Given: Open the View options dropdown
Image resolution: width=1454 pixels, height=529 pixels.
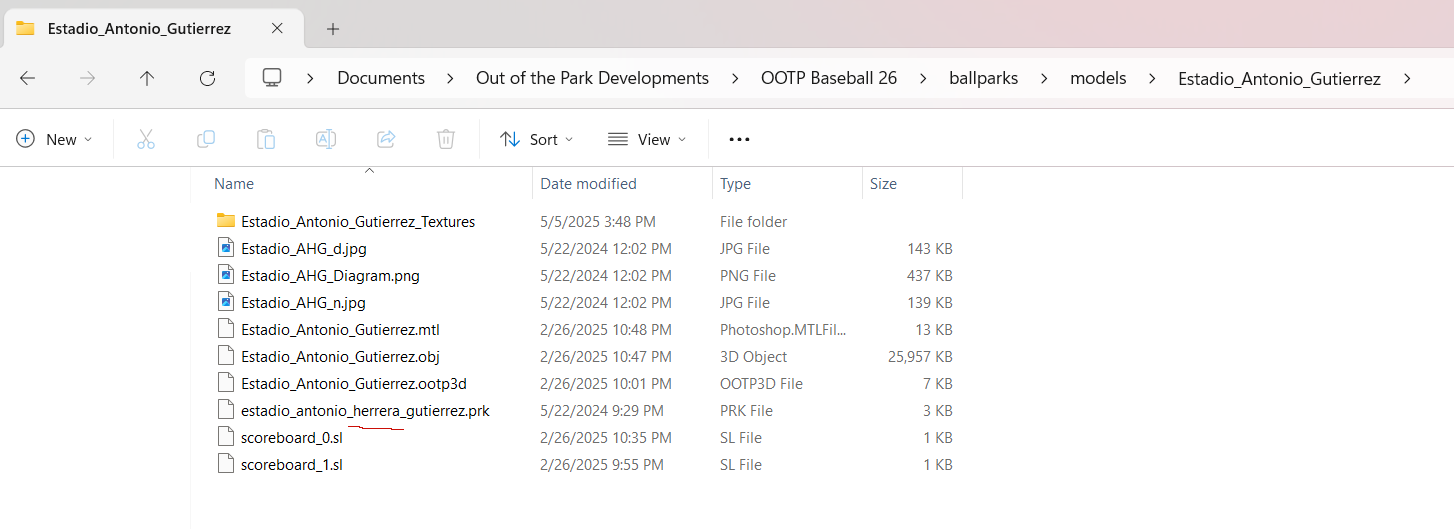Looking at the screenshot, I should (647, 139).
